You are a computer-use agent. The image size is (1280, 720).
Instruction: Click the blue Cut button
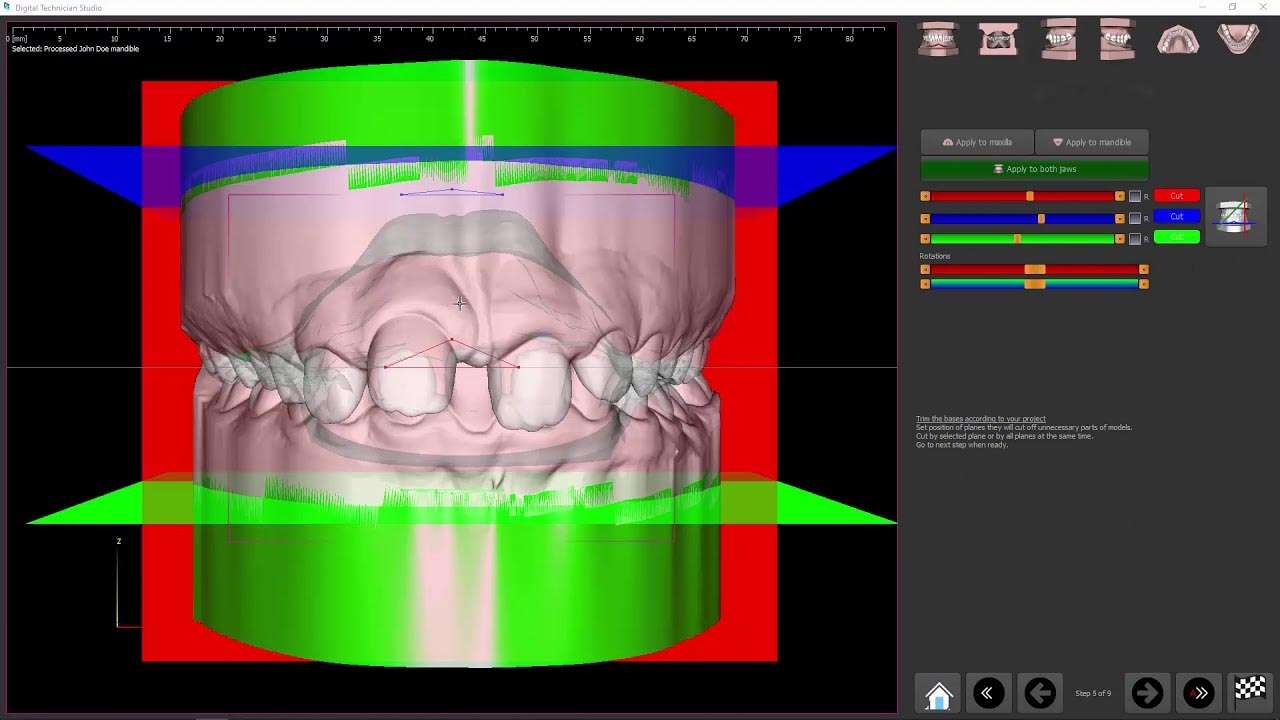coord(1176,217)
